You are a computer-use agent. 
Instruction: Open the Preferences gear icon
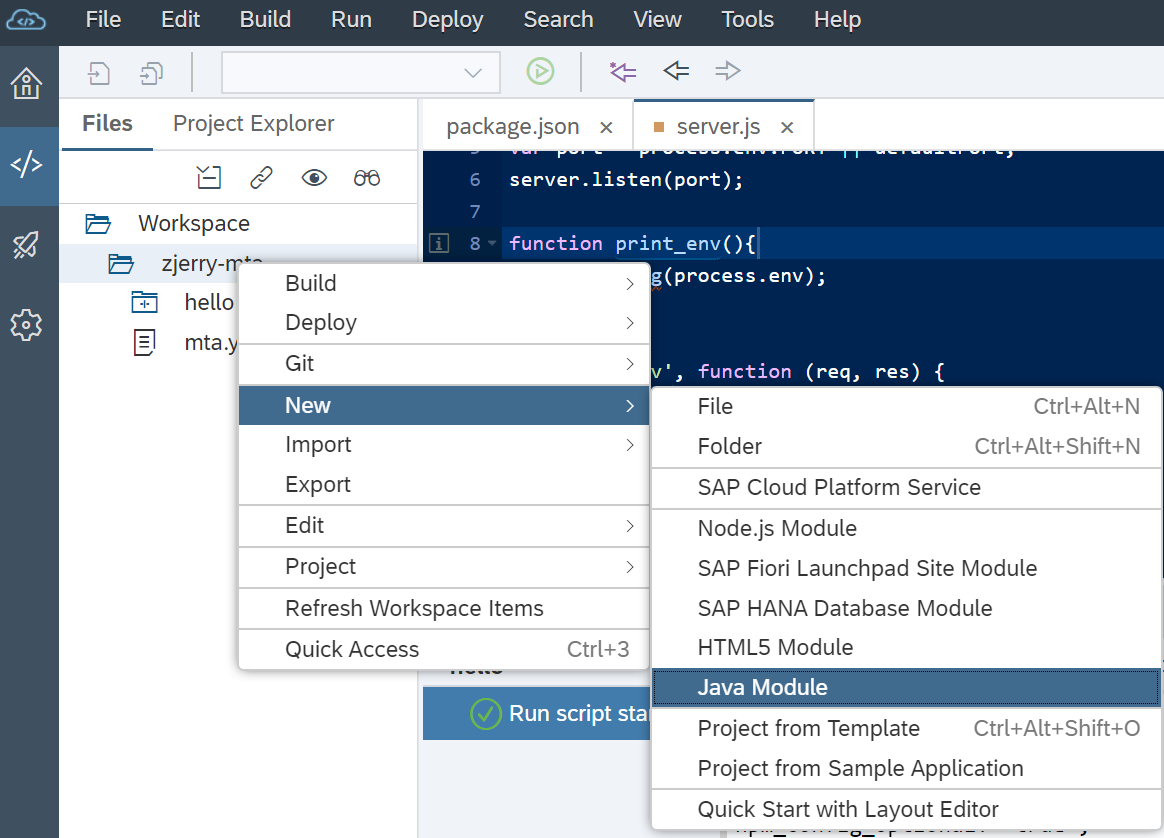click(26, 324)
